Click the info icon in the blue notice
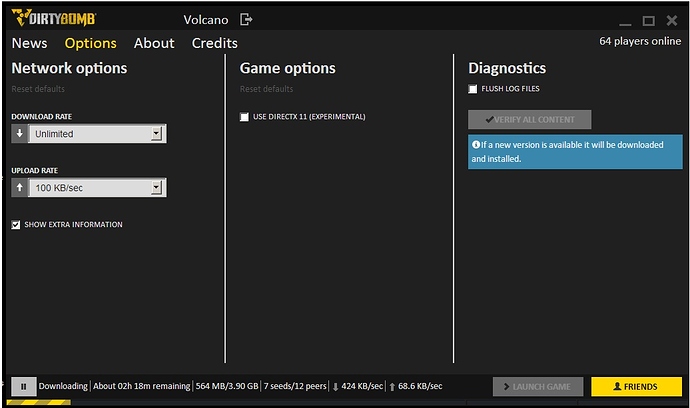This screenshot has height=408, width=690. tap(476, 145)
